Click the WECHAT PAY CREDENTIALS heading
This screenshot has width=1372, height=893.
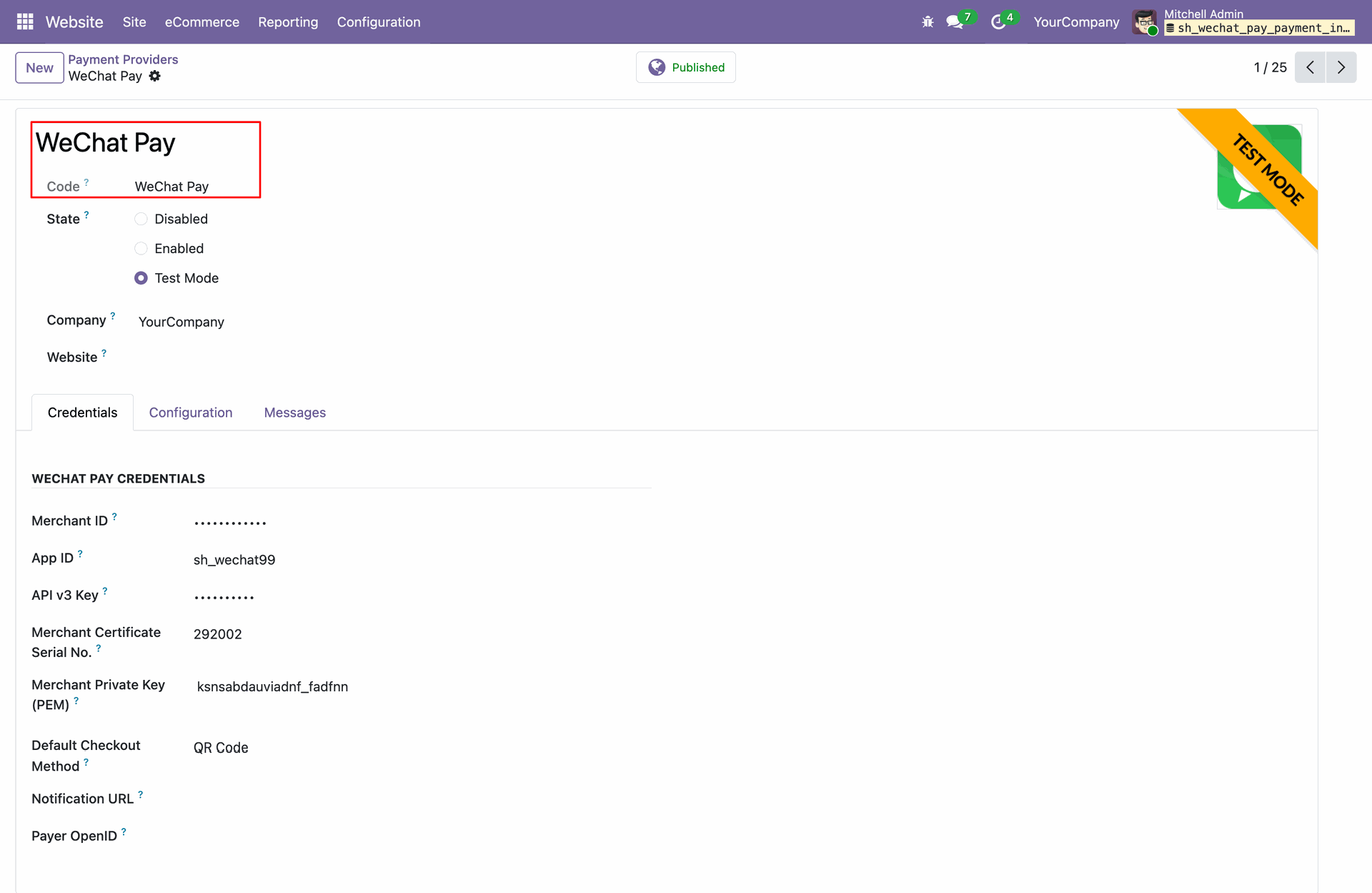click(119, 479)
